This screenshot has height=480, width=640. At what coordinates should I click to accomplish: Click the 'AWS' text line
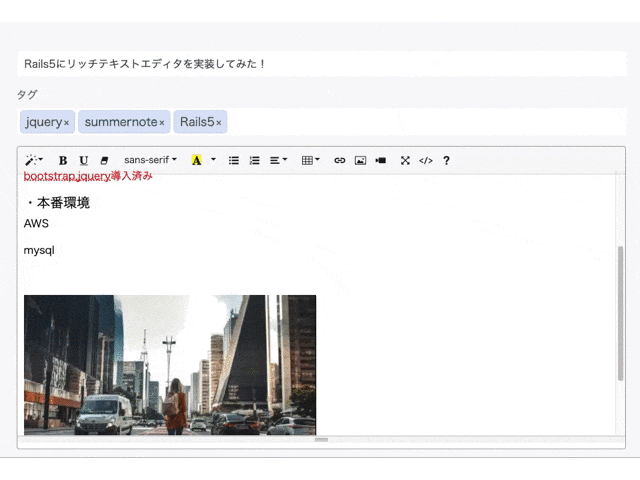tap(36, 224)
